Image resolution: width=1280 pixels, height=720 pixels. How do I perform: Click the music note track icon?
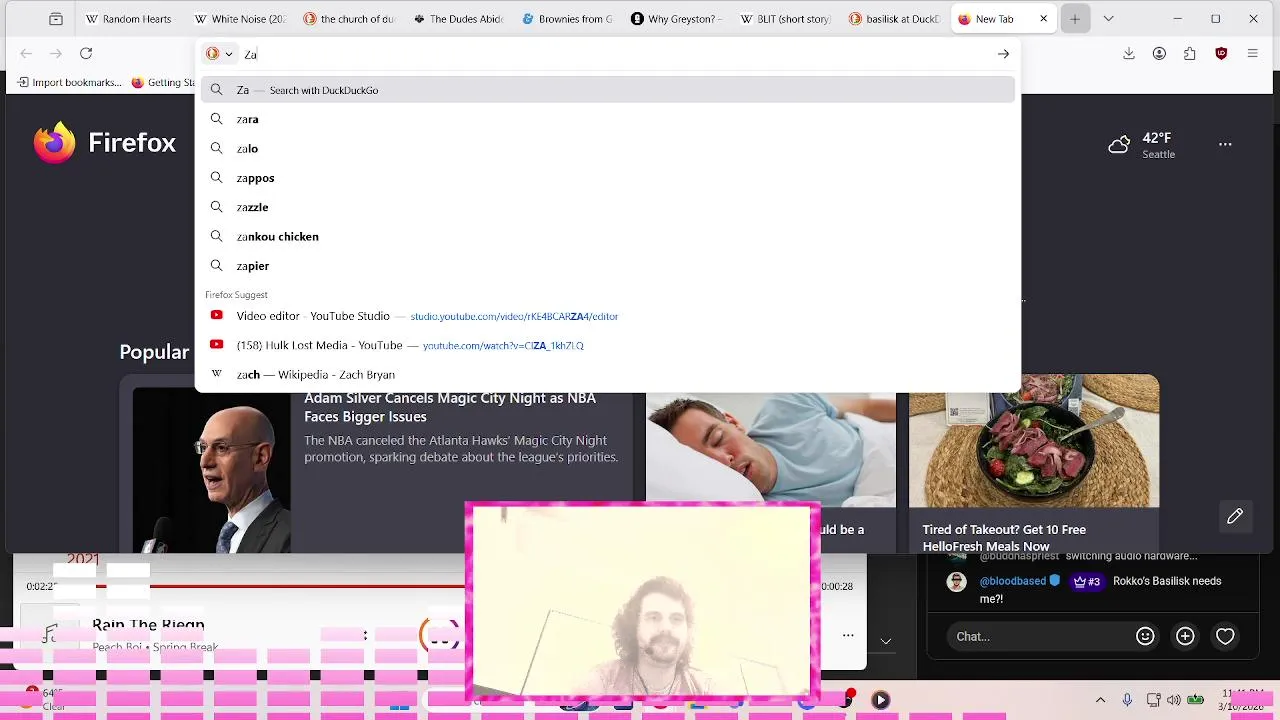coord(50,634)
